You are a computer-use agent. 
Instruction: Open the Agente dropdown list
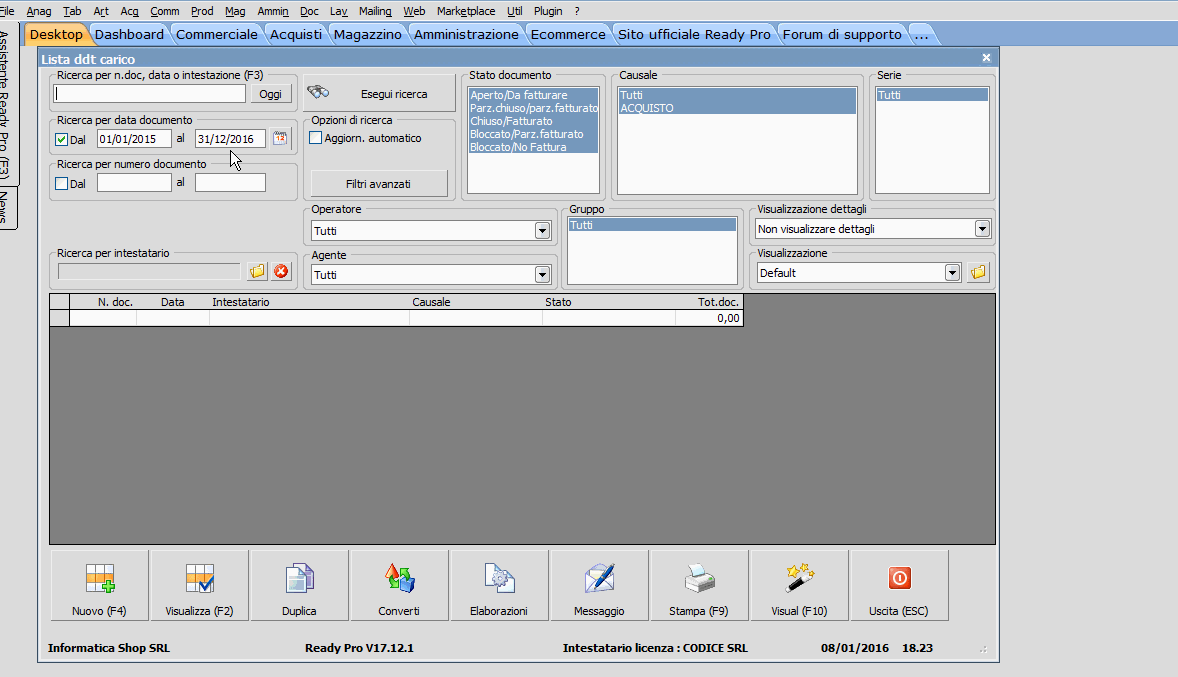[542, 275]
